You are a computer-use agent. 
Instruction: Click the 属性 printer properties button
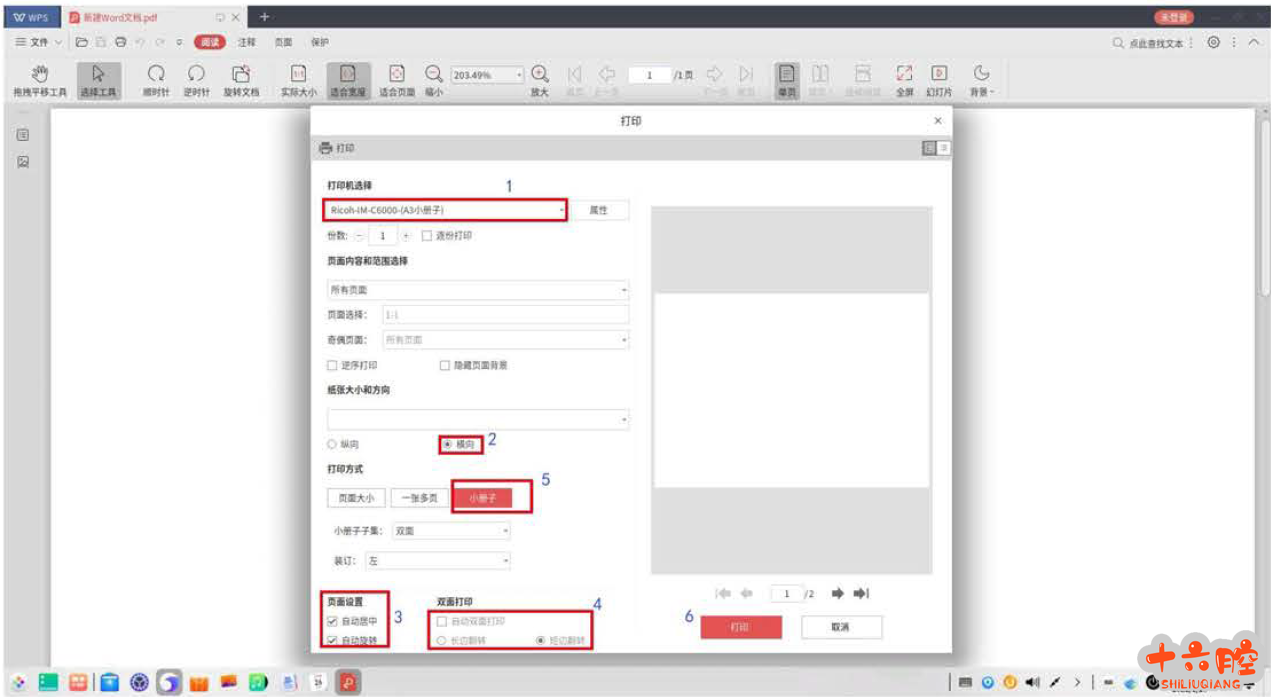tap(598, 210)
